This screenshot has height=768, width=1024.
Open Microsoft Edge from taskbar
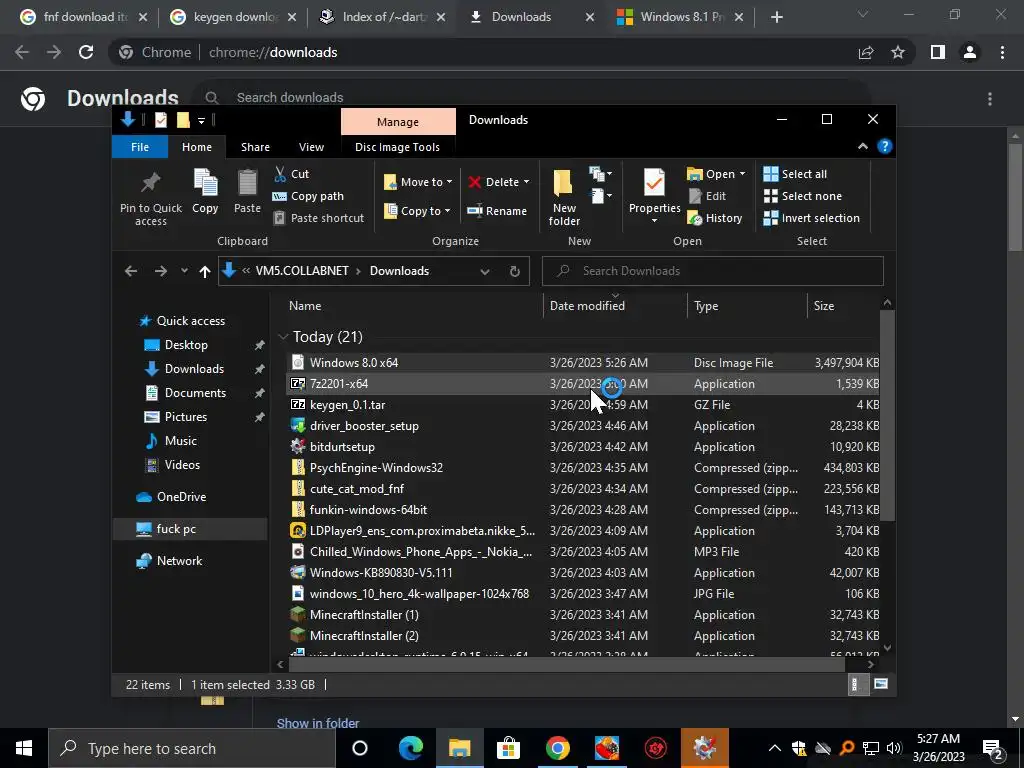tap(411, 748)
